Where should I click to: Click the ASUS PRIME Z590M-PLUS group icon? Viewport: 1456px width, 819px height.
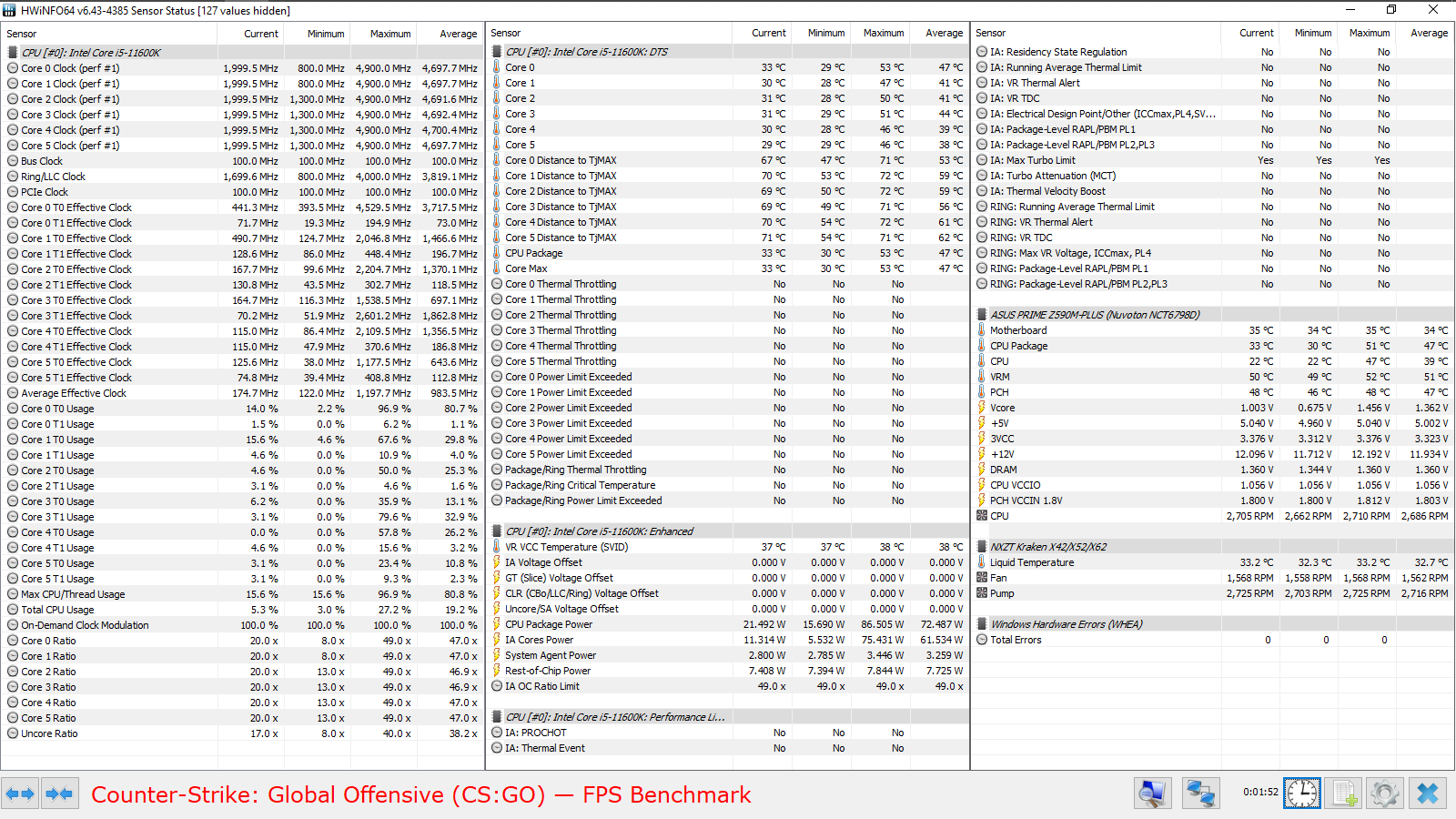[x=982, y=315]
